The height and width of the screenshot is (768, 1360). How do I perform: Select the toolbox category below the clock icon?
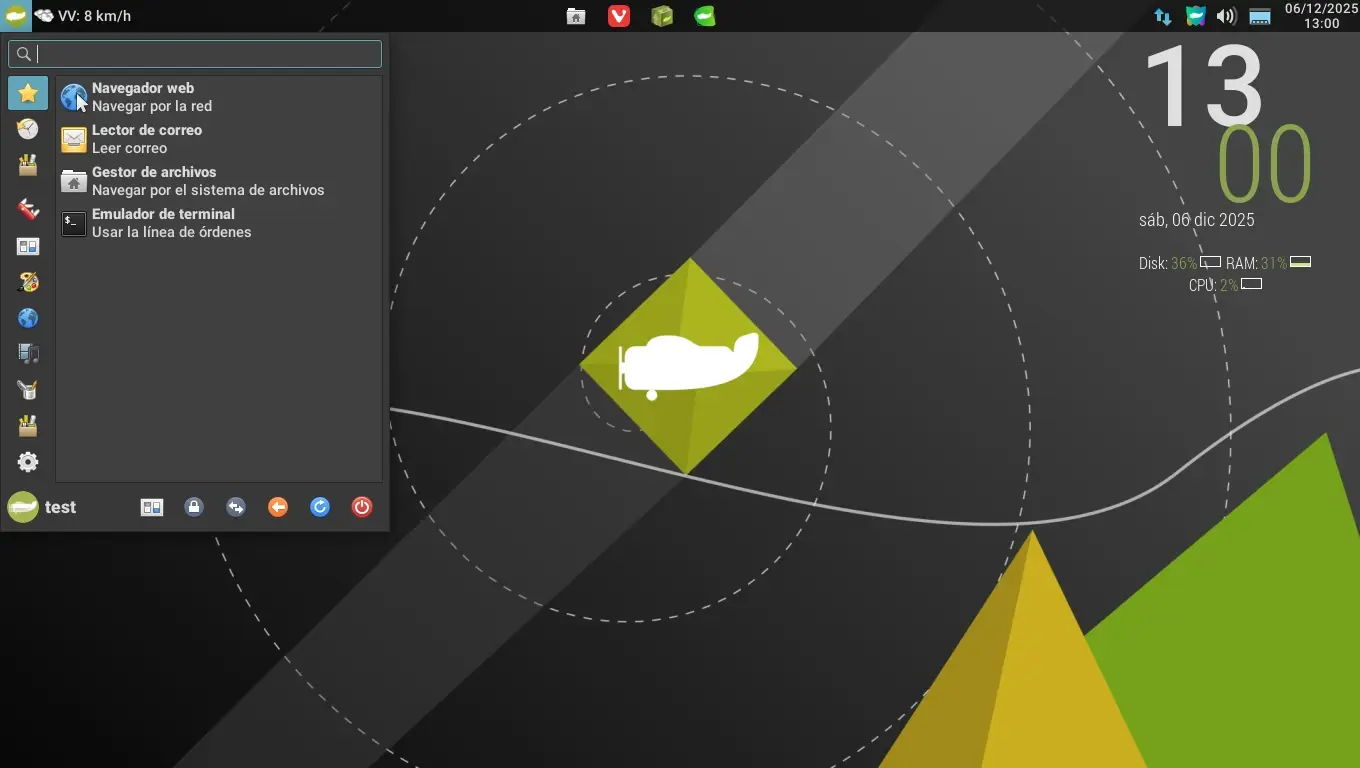(28, 165)
